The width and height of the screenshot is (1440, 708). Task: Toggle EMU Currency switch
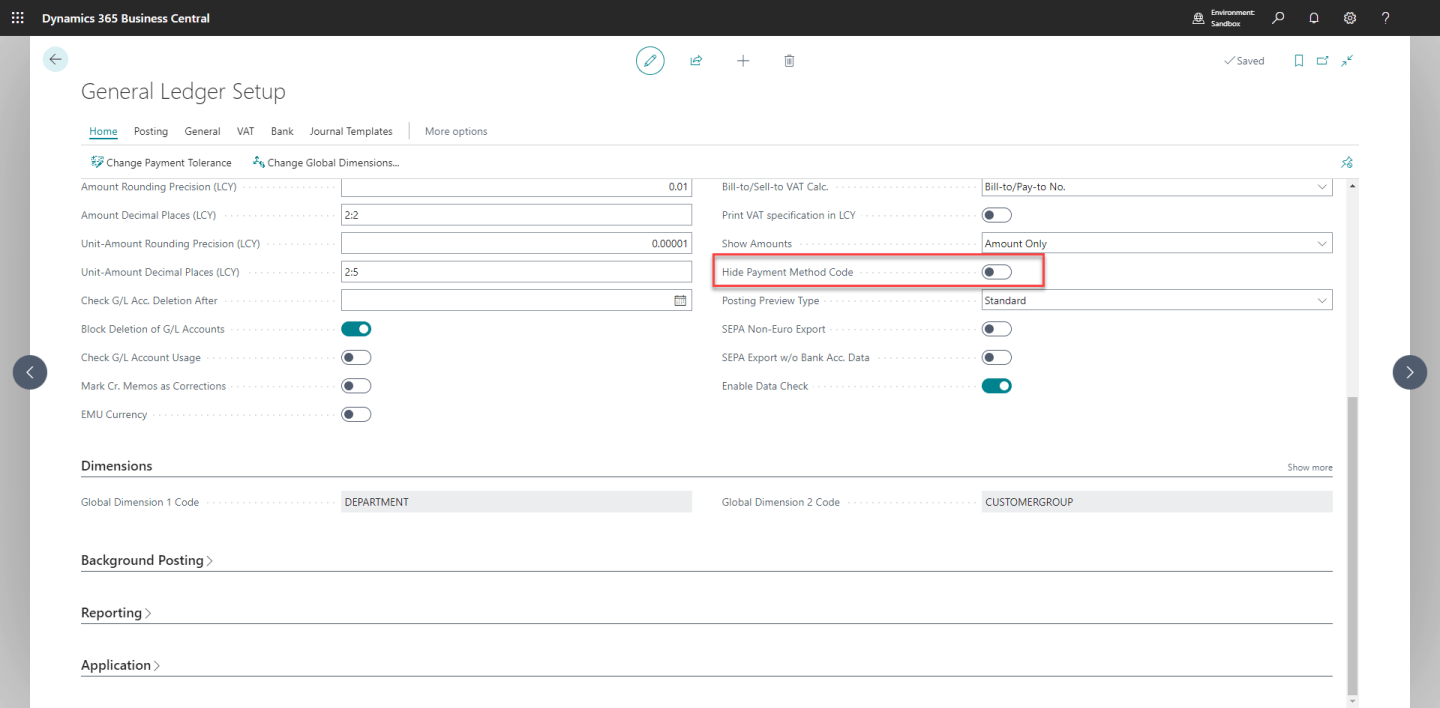(356, 414)
